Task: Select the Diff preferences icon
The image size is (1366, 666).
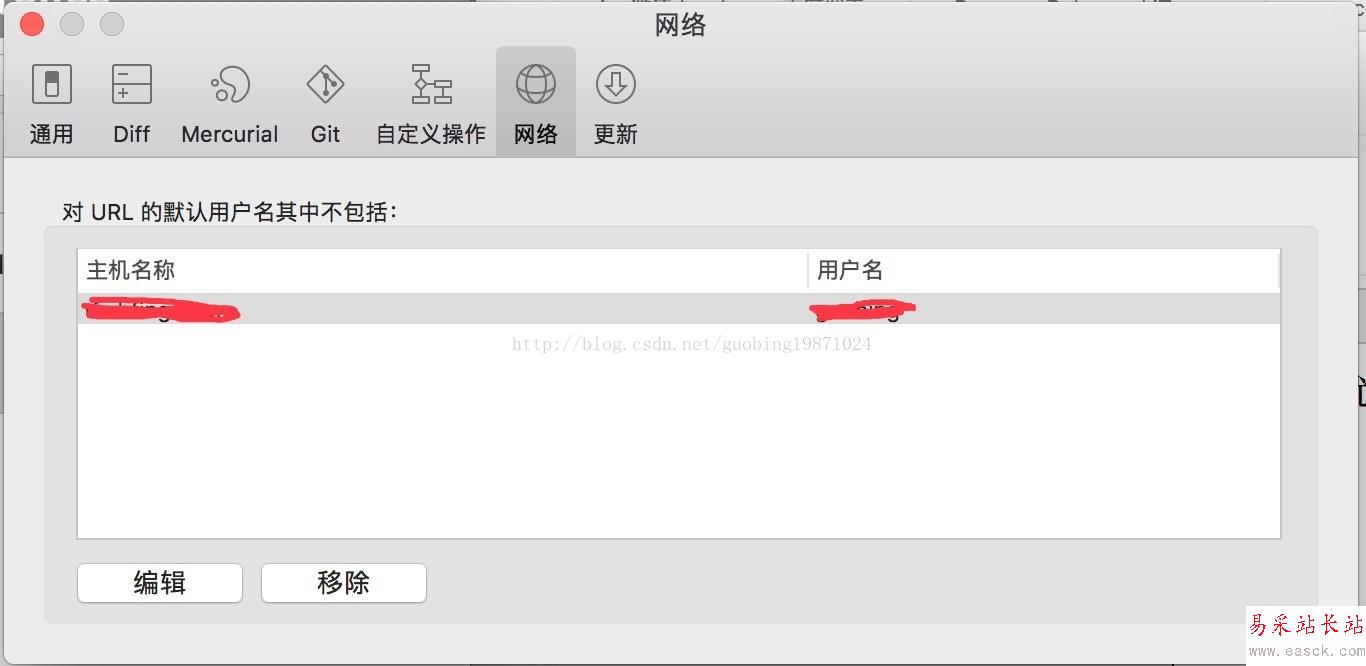Action: (x=131, y=86)
